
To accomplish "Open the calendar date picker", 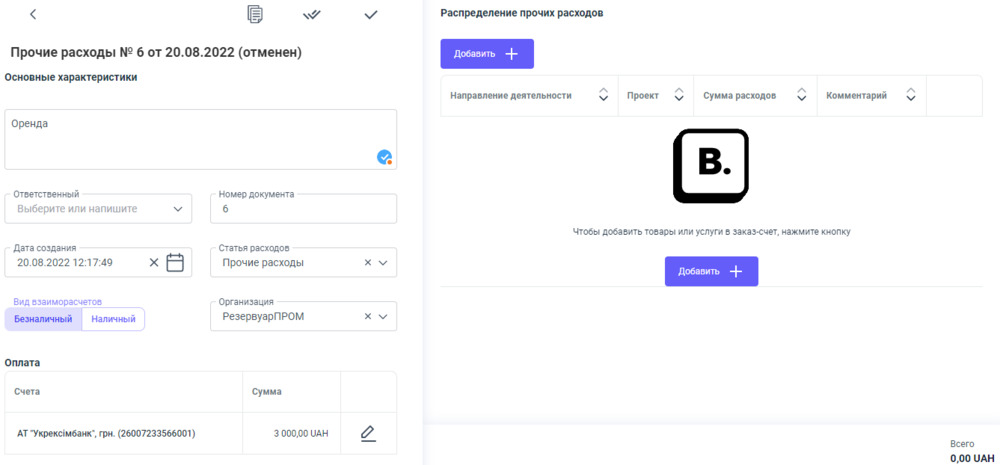I will tap(175, 263).
